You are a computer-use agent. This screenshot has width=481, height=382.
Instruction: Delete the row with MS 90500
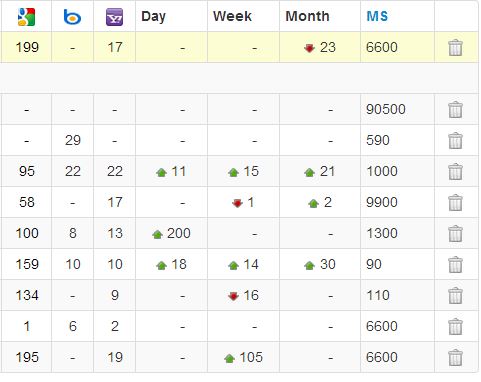455,110
